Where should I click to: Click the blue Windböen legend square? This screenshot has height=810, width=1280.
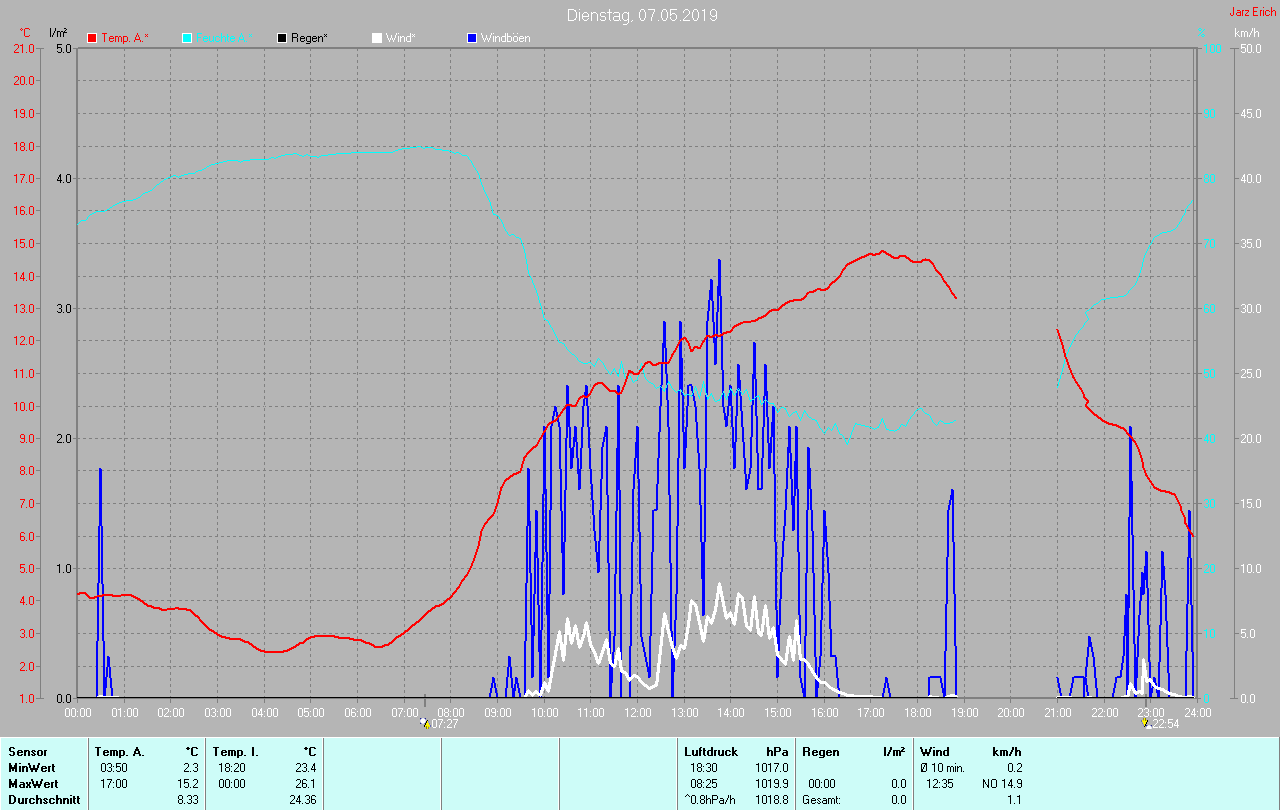point(472,38)
